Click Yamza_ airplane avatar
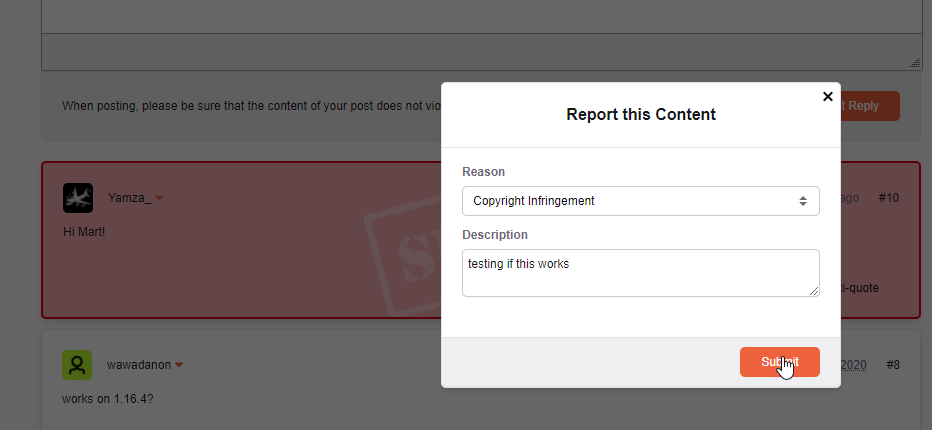 (x=78, y=198)
